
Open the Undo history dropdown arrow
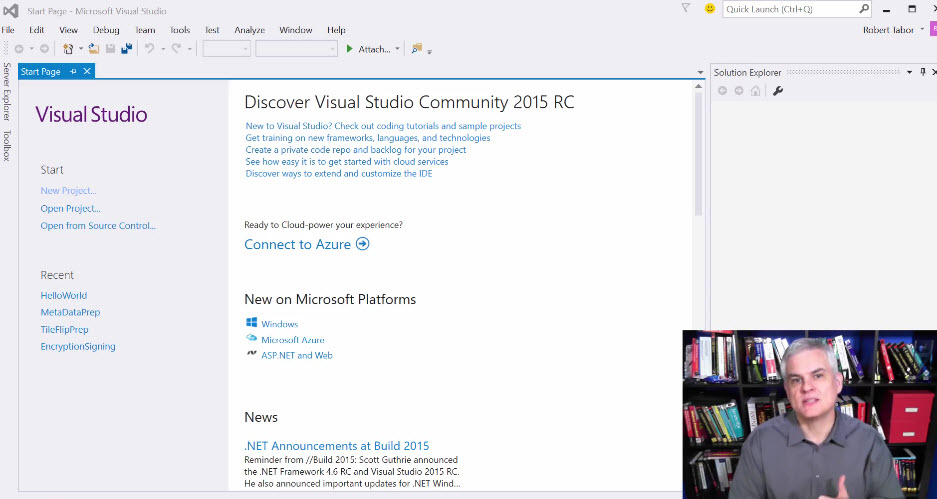[163, 49]
